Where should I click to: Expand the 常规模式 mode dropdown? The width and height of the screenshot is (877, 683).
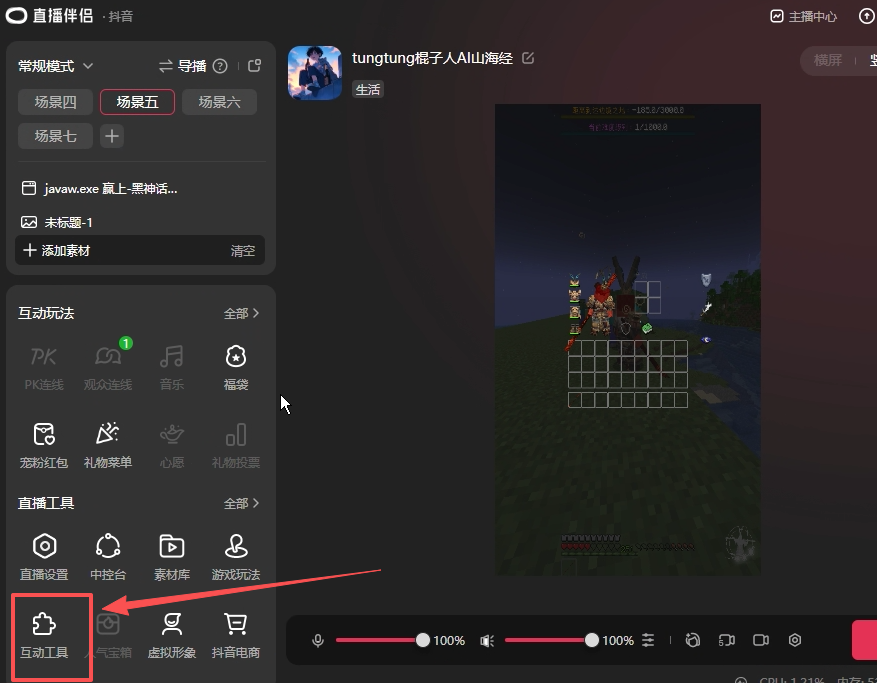pyautogui.click(x=56, y=66)
